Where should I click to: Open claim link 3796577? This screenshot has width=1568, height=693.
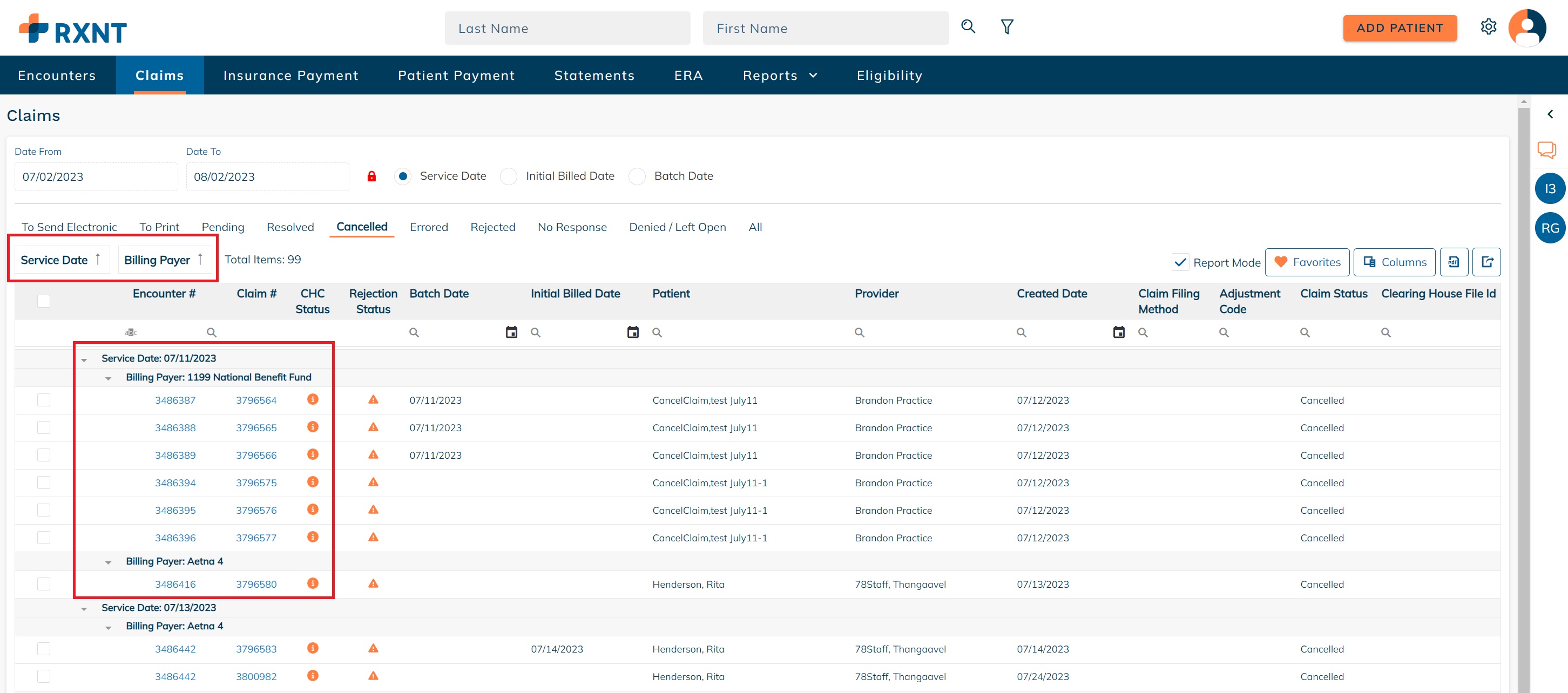tap(256, 538)
